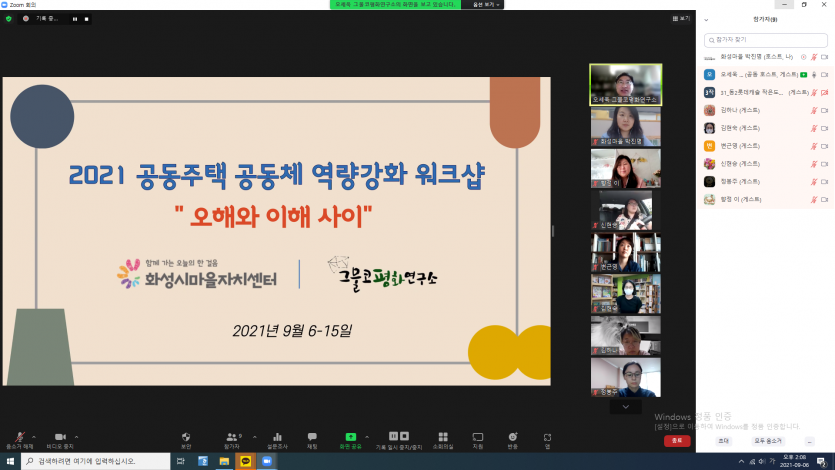Open share options arrow beside 화면 공유

click(x=367, y=437)
